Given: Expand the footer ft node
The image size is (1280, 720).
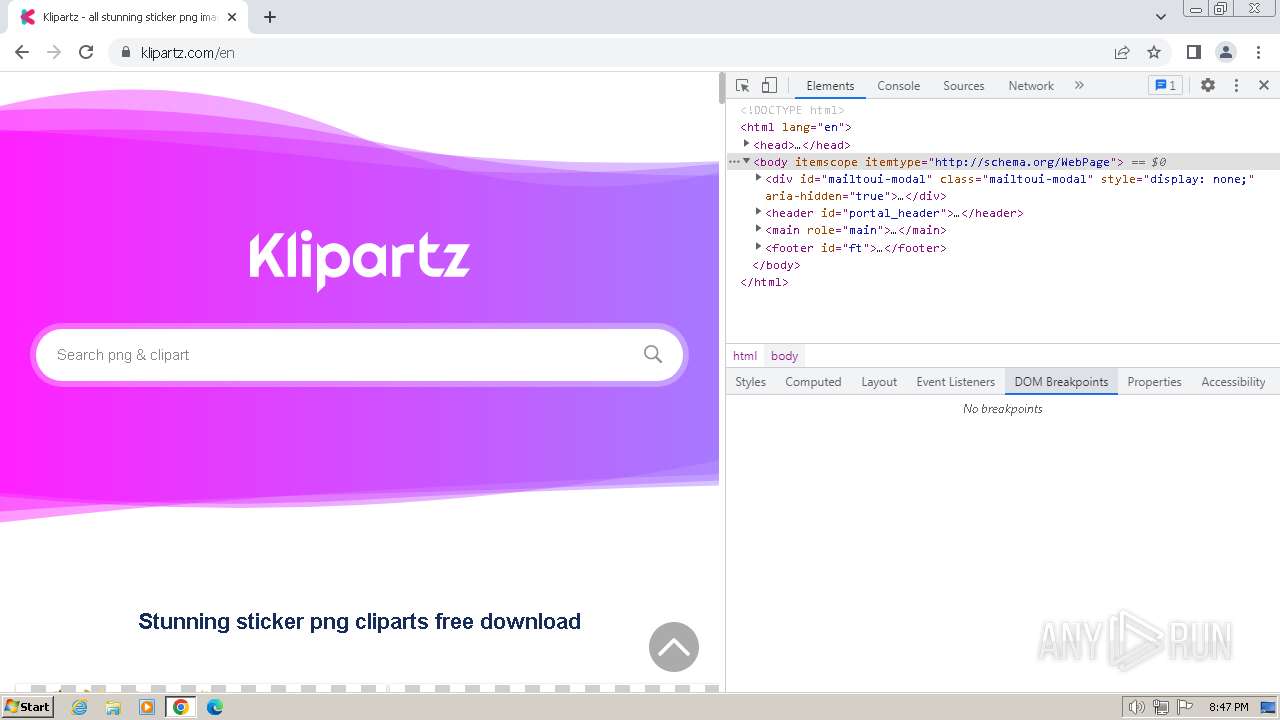Looking at the screenshot, I should 758,246.
